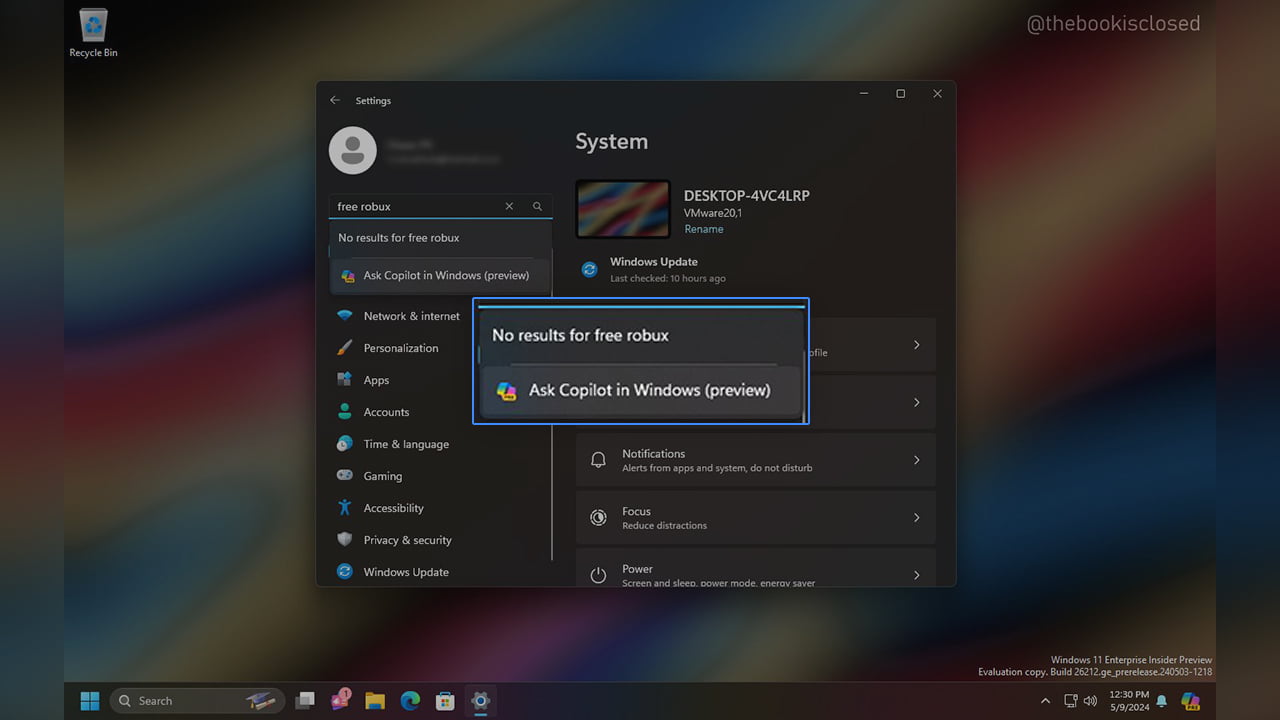
Task: Open the desktop wallpaper thumbnail
Action: pyautogui.click(x=623, y=209)
